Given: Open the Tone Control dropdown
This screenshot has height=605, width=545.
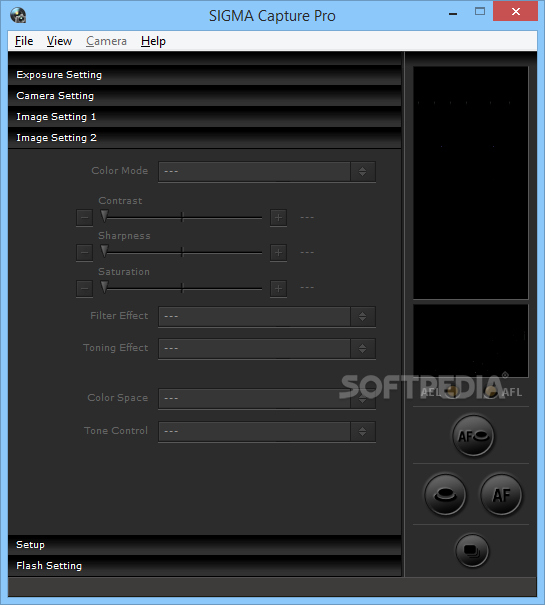Looking at the screenshot, I should (267, 431).
